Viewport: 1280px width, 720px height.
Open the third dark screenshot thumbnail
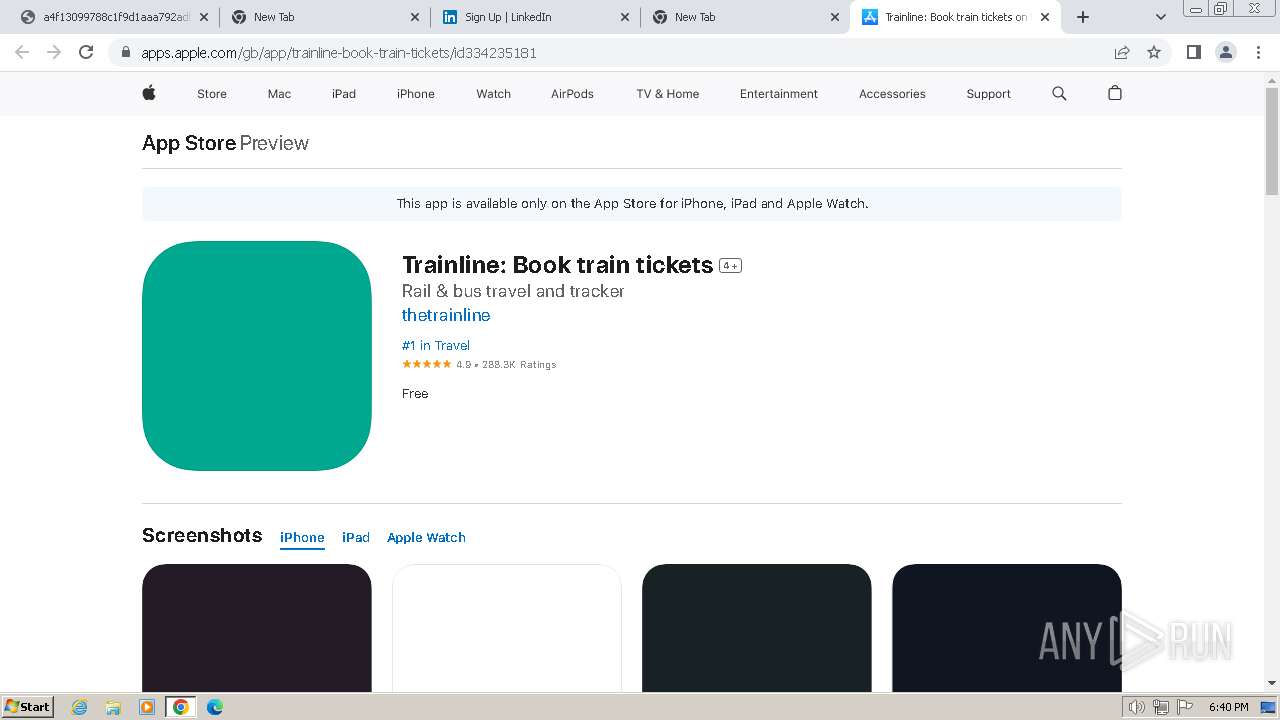click(757, 628)
